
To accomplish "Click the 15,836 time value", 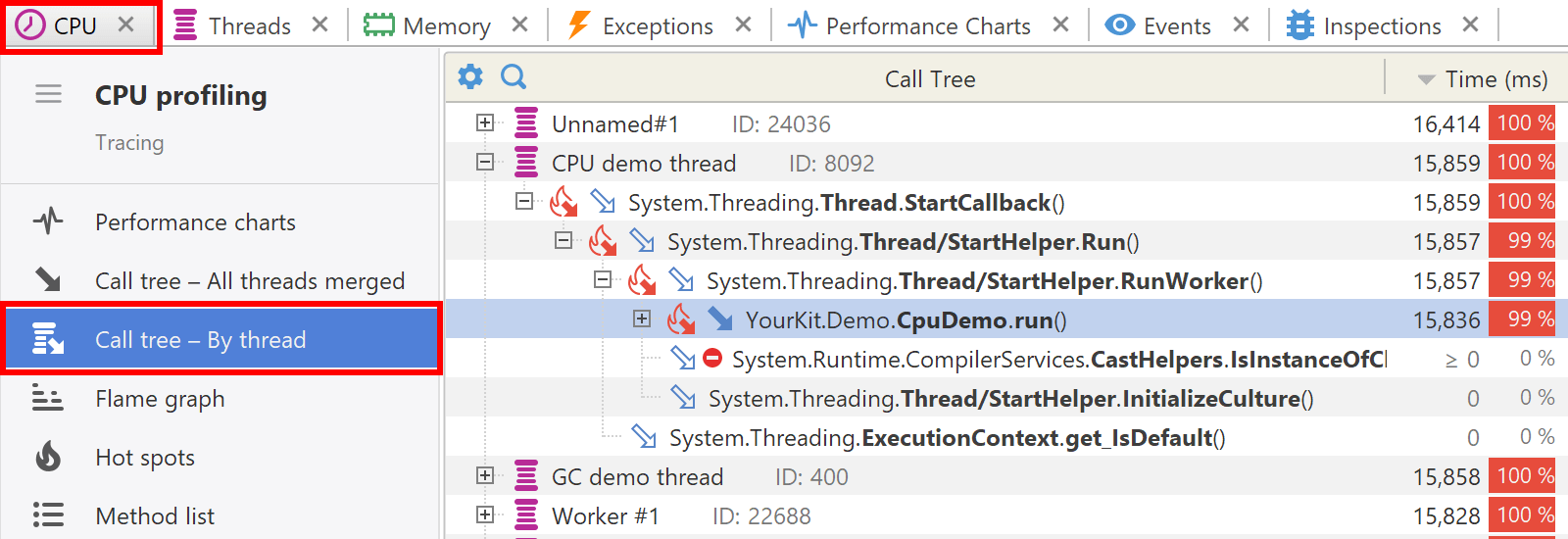I will [1446, 320].
